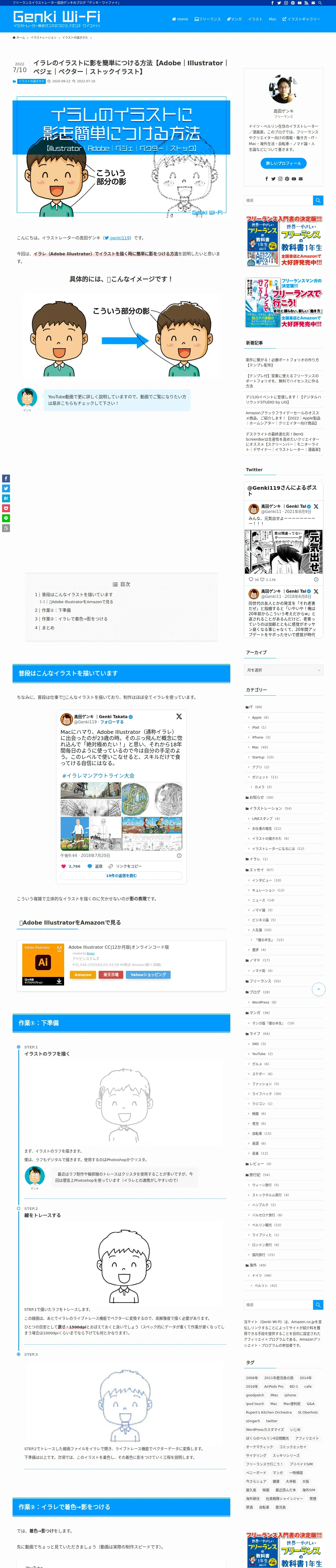The height and width of the screenshot is (1568, 336).
Task: Click the YouTube icon in the top bar
Action: point(299,3)
